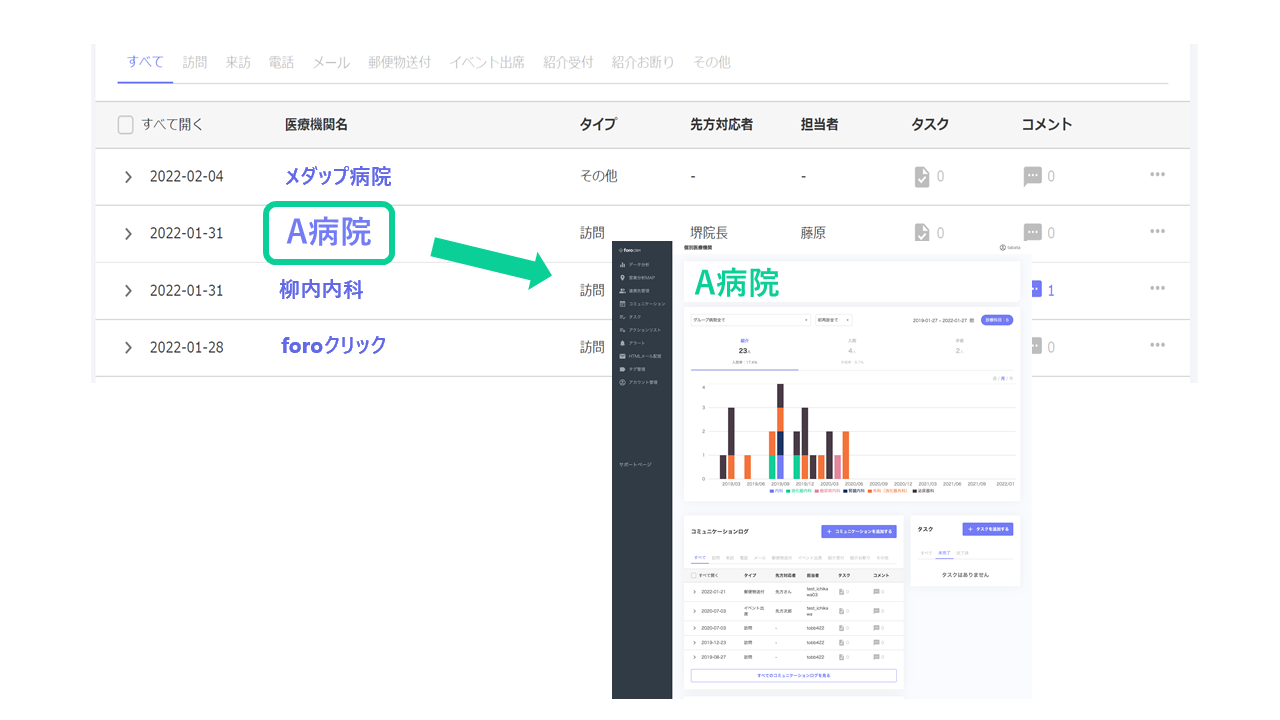Open the グループ病院全て dropdown
Image resolution: width=1280 pixels, height=720 pixels.
pos(750,320)
